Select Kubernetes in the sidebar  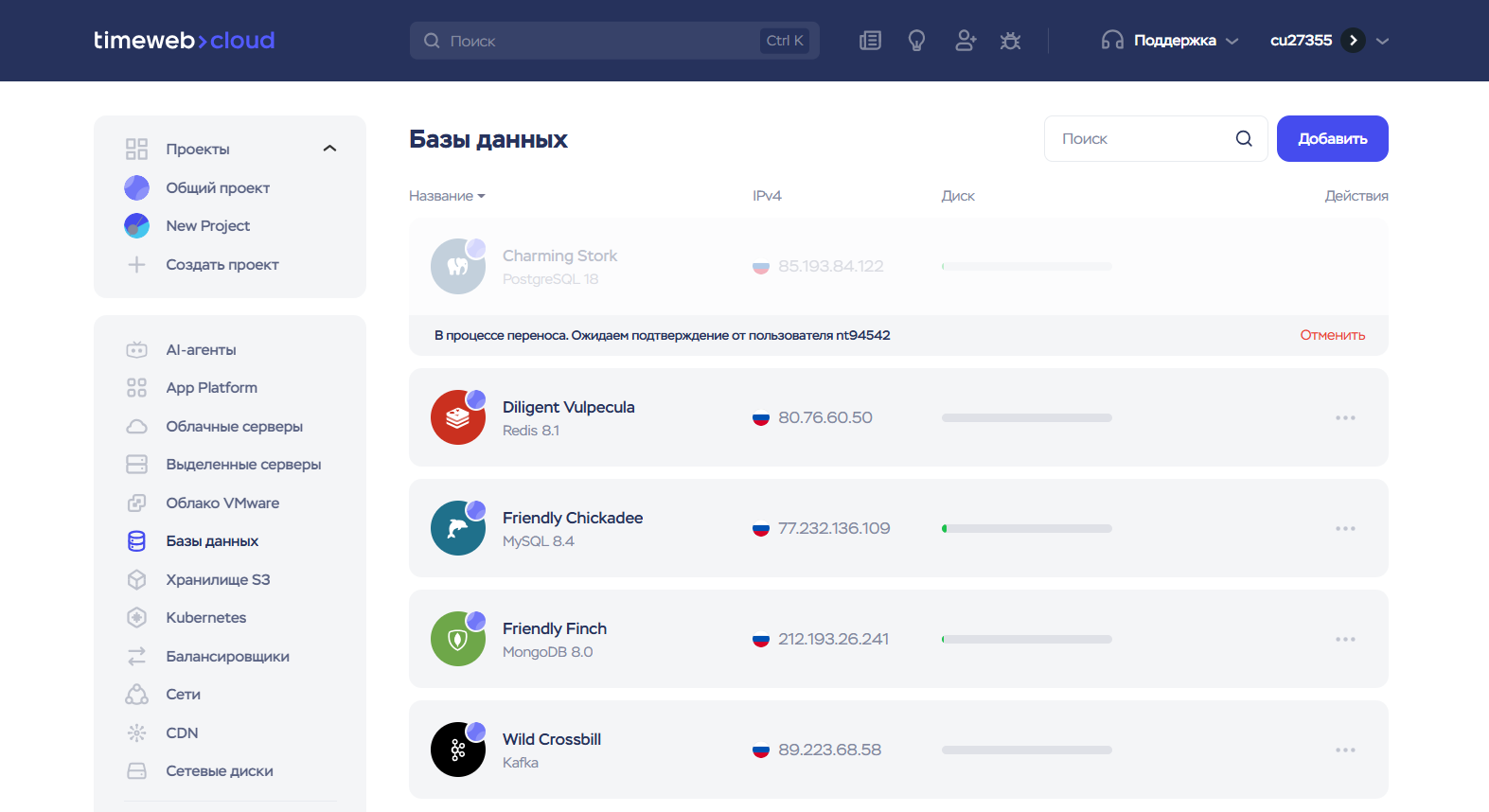[205, 617]
